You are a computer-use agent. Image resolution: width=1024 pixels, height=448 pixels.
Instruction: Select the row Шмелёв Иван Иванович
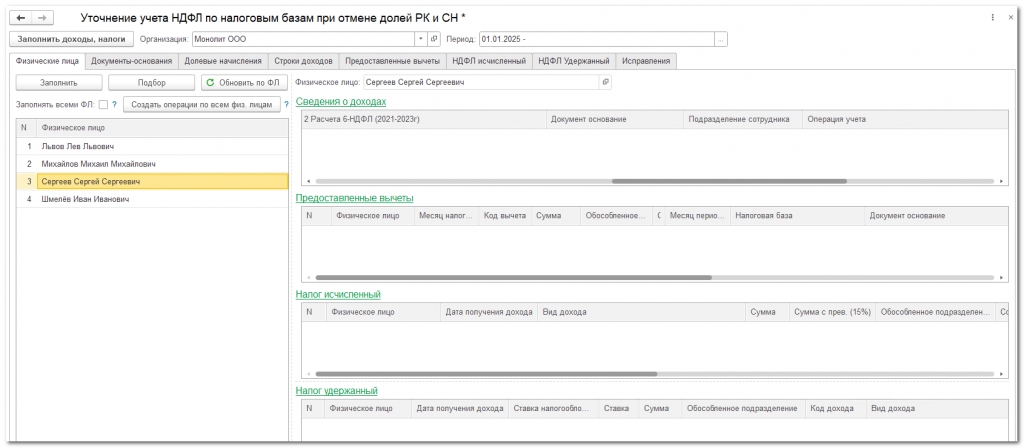point(152,199)
